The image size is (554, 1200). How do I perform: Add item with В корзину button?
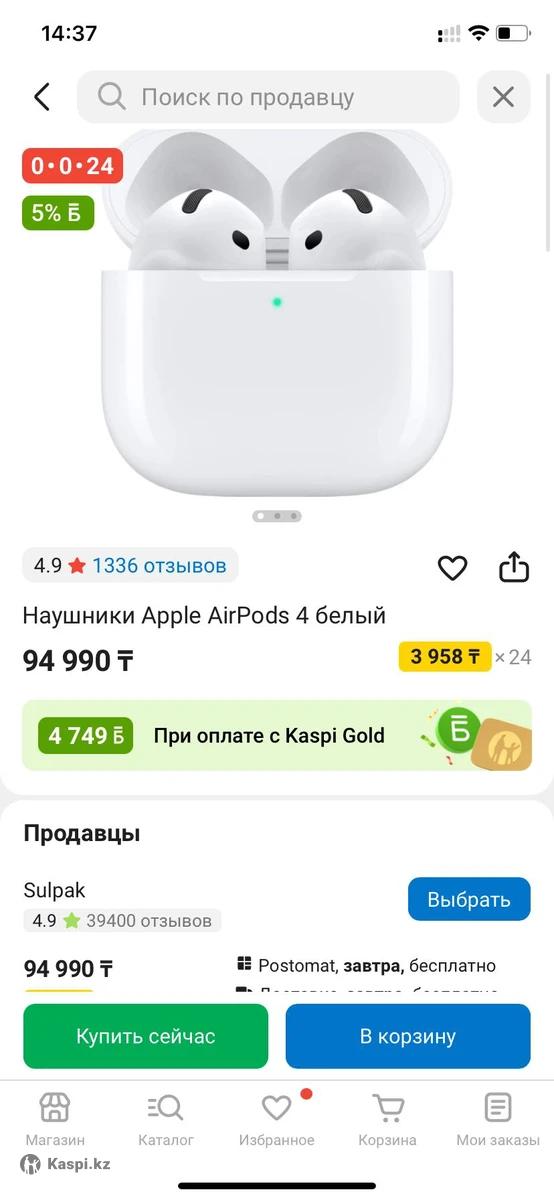click(x=408, y=1036)
